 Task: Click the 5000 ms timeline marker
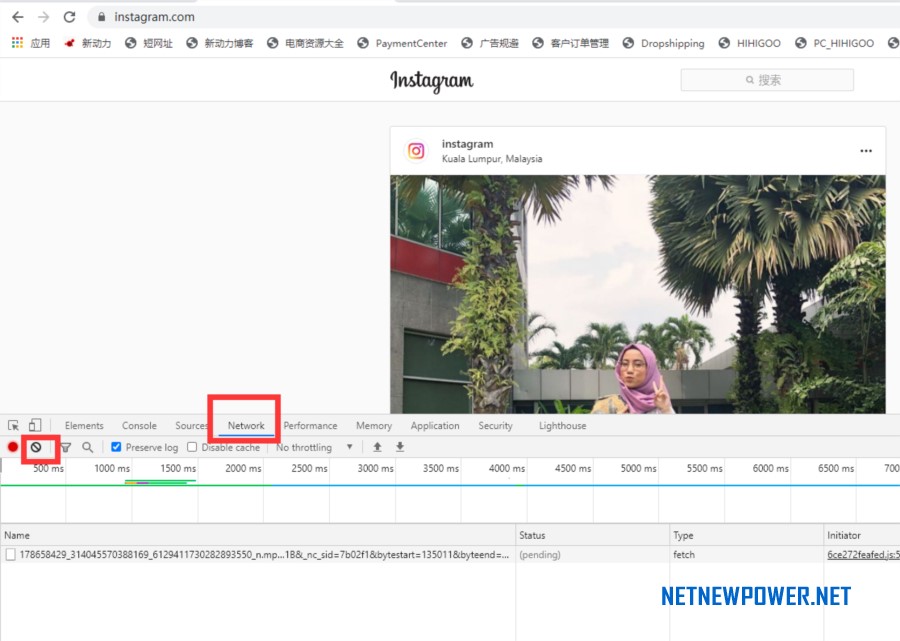point(638,468)
